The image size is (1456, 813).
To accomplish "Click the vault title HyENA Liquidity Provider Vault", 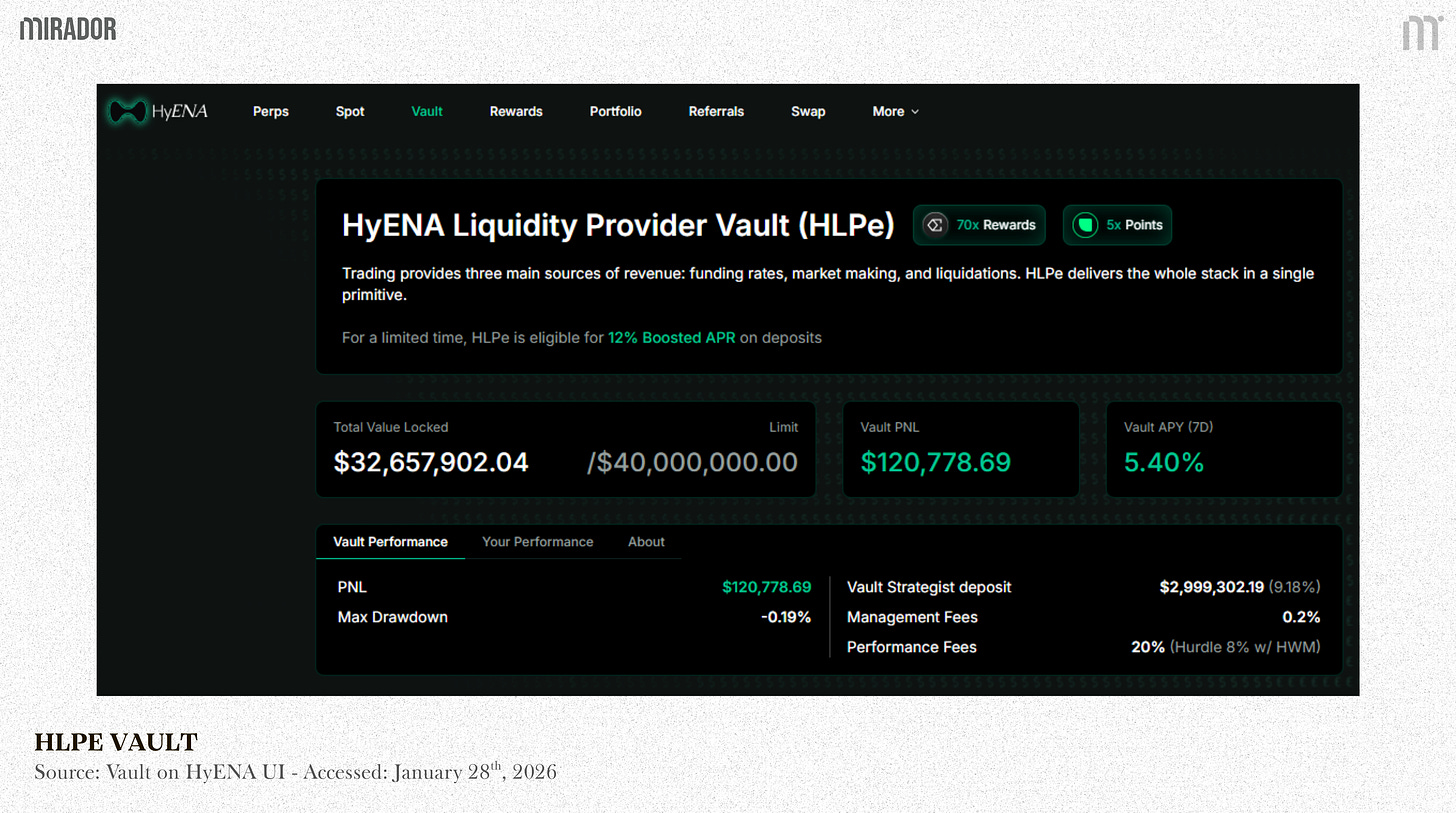I will [618, 225].
